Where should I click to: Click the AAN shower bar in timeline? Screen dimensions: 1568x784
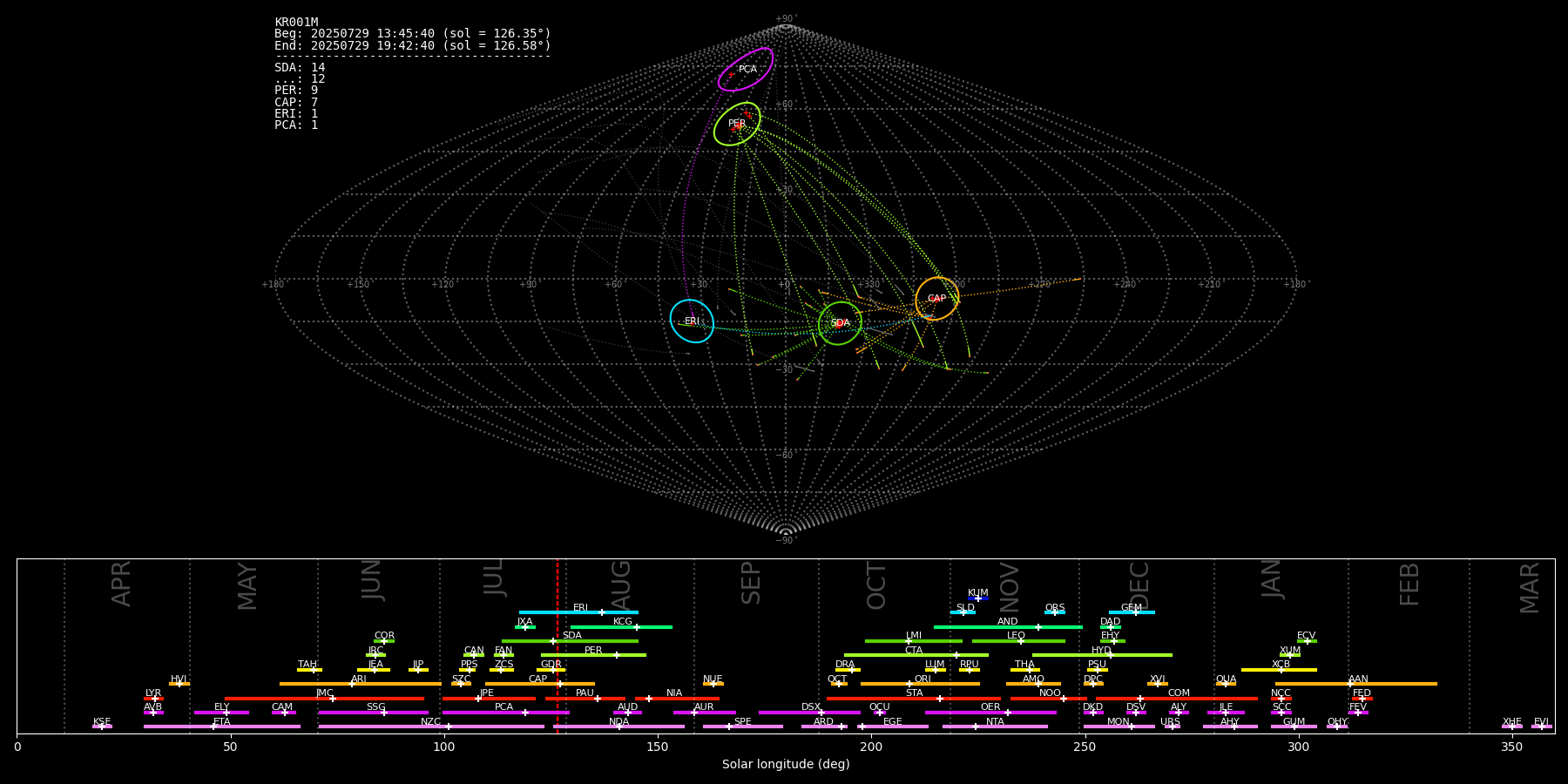1356,684
